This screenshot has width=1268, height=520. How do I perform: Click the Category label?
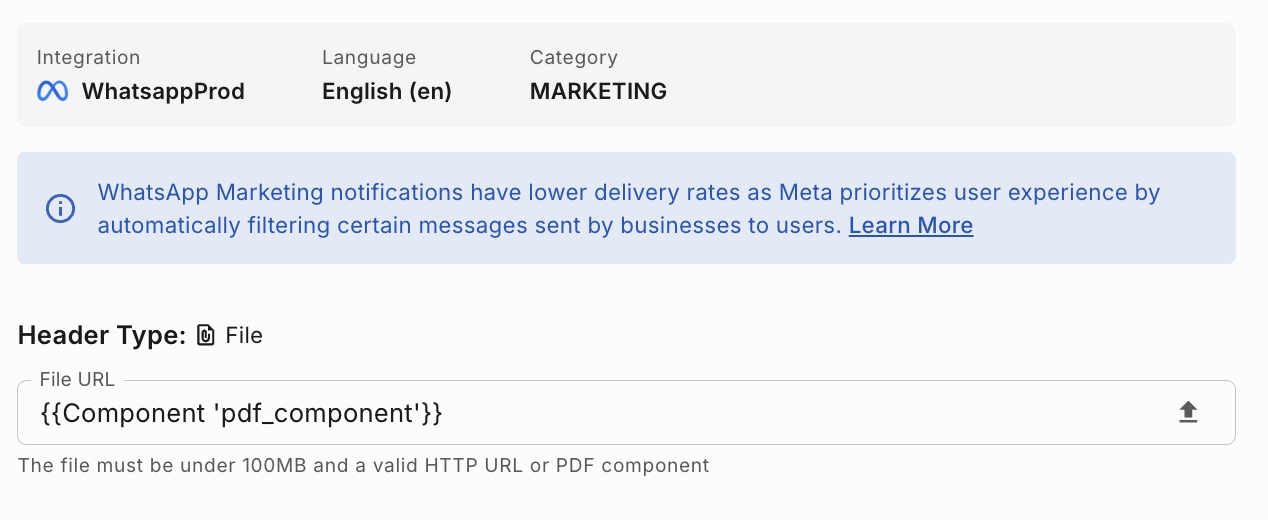[x=573, y=57]
